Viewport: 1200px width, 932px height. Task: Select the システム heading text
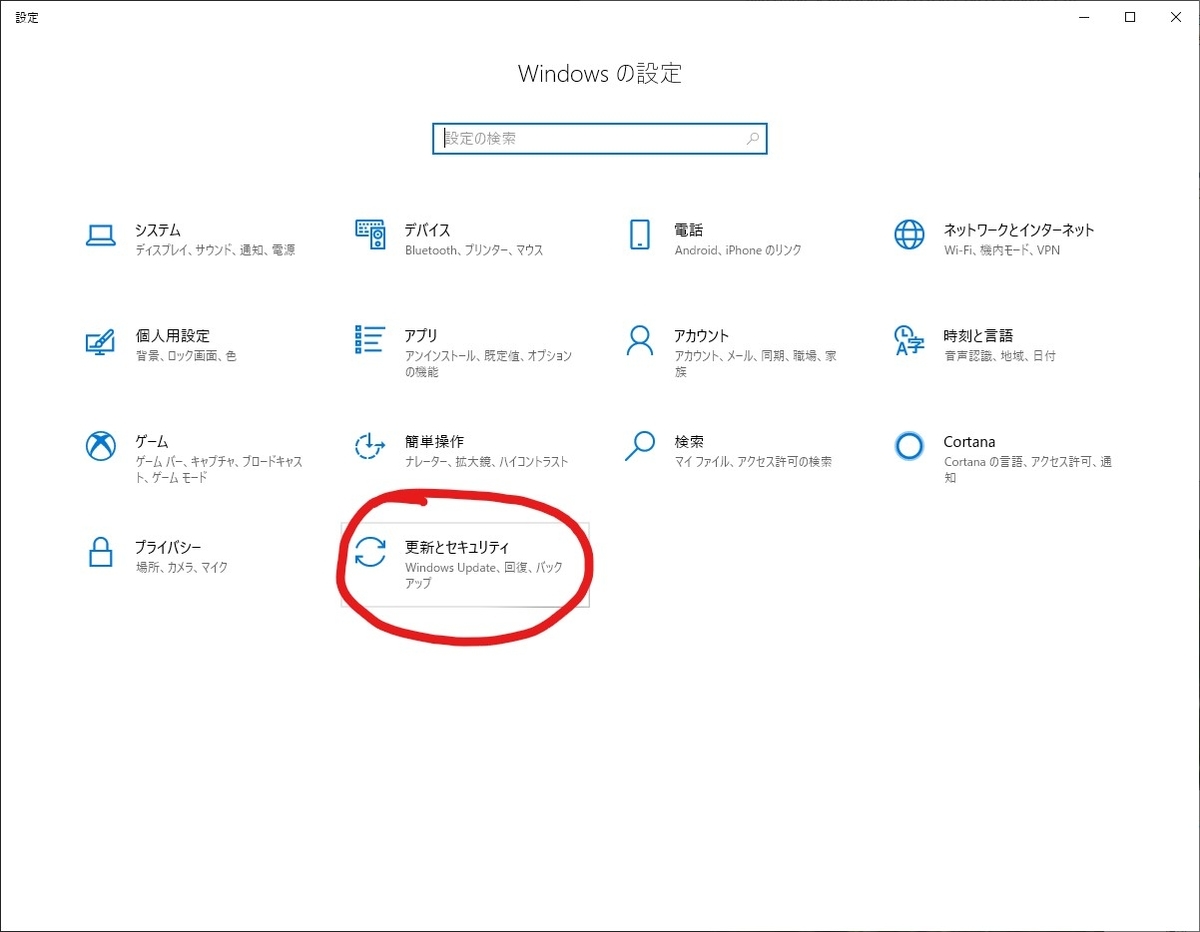click(x=158, y=229)
